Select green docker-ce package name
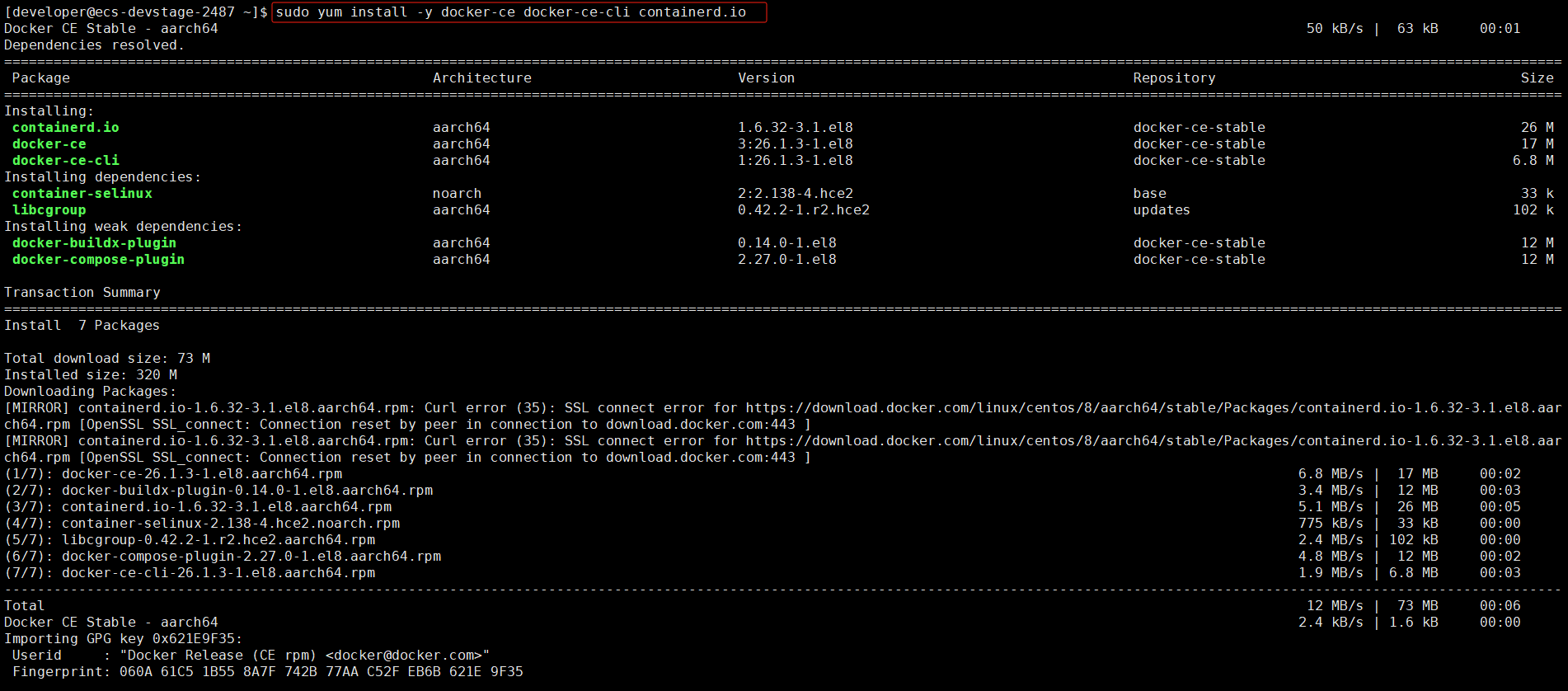The image size is (1568, 691). (49, 144)
